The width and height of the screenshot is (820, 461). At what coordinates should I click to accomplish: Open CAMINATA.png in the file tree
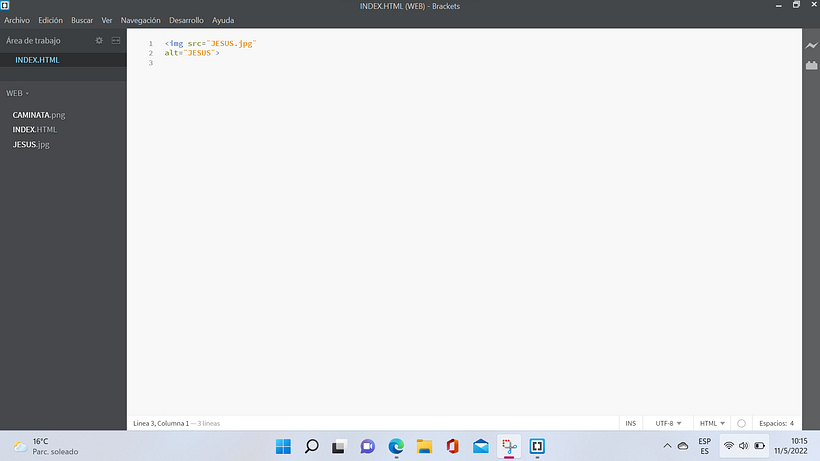pyautogui.click(x=39, y=115)
